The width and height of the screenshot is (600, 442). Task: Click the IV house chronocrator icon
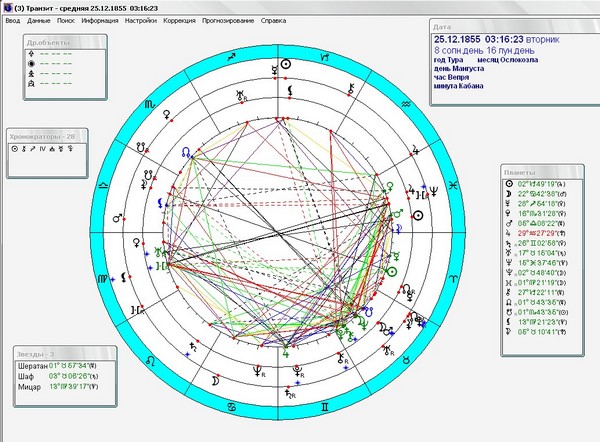tap(42, 149)
